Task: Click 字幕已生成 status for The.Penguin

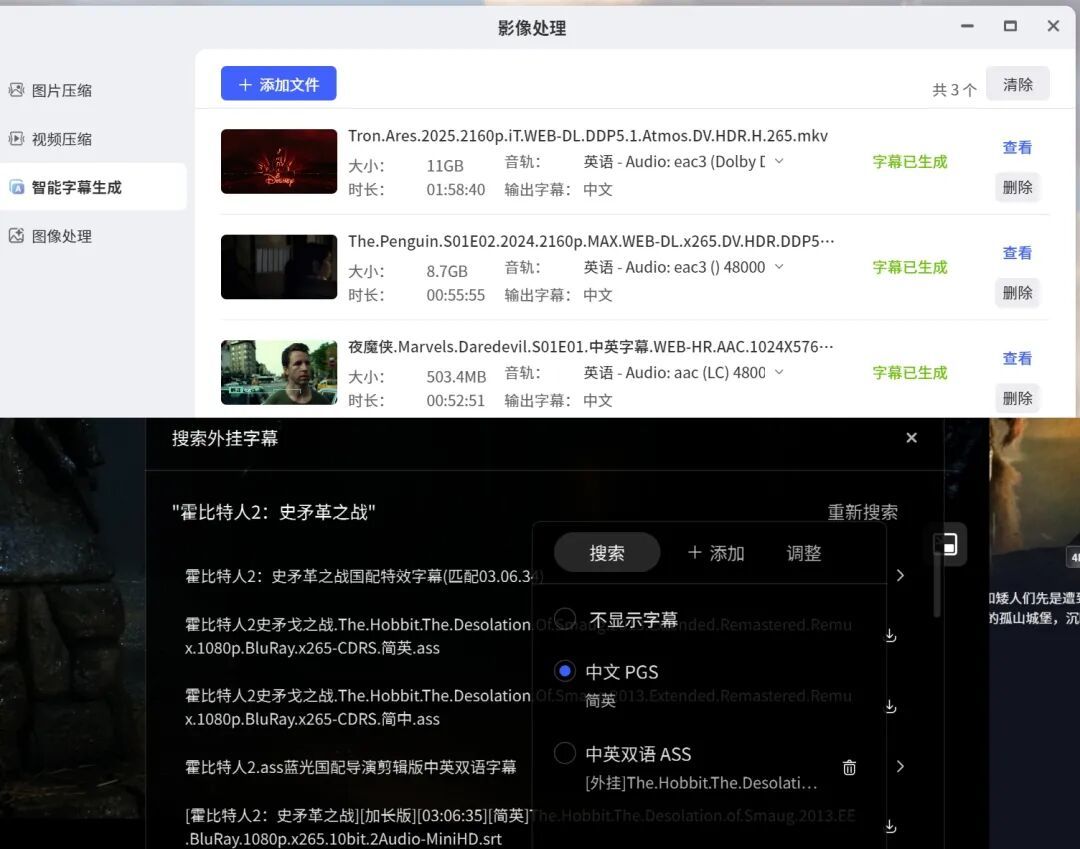Action: tap(909, 267)
